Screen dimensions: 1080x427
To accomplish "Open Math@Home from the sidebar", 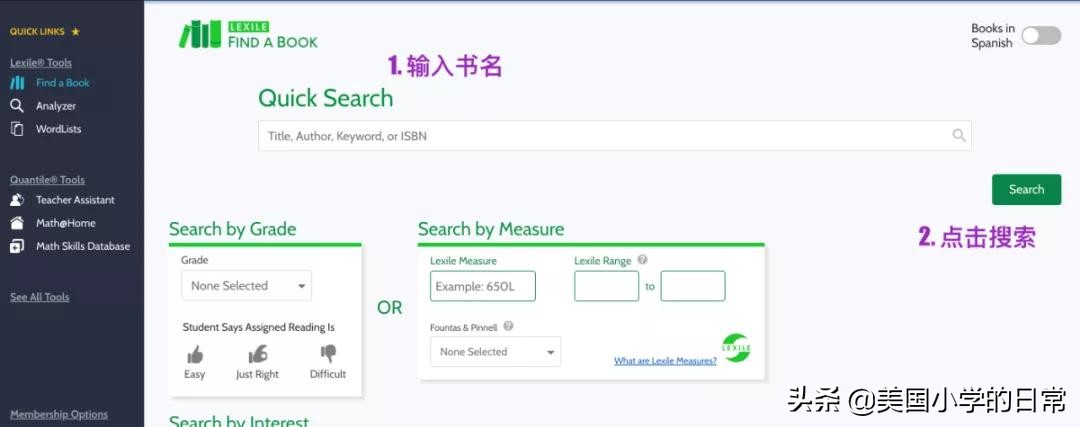I will click(x=65, y=223).
